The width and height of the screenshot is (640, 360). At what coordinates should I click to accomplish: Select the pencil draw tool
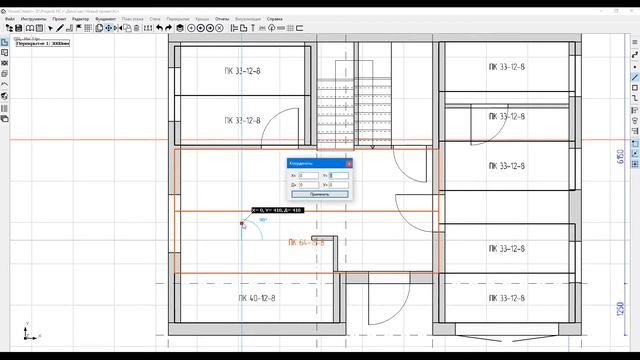pyautogui.click(x=60, y=28)
